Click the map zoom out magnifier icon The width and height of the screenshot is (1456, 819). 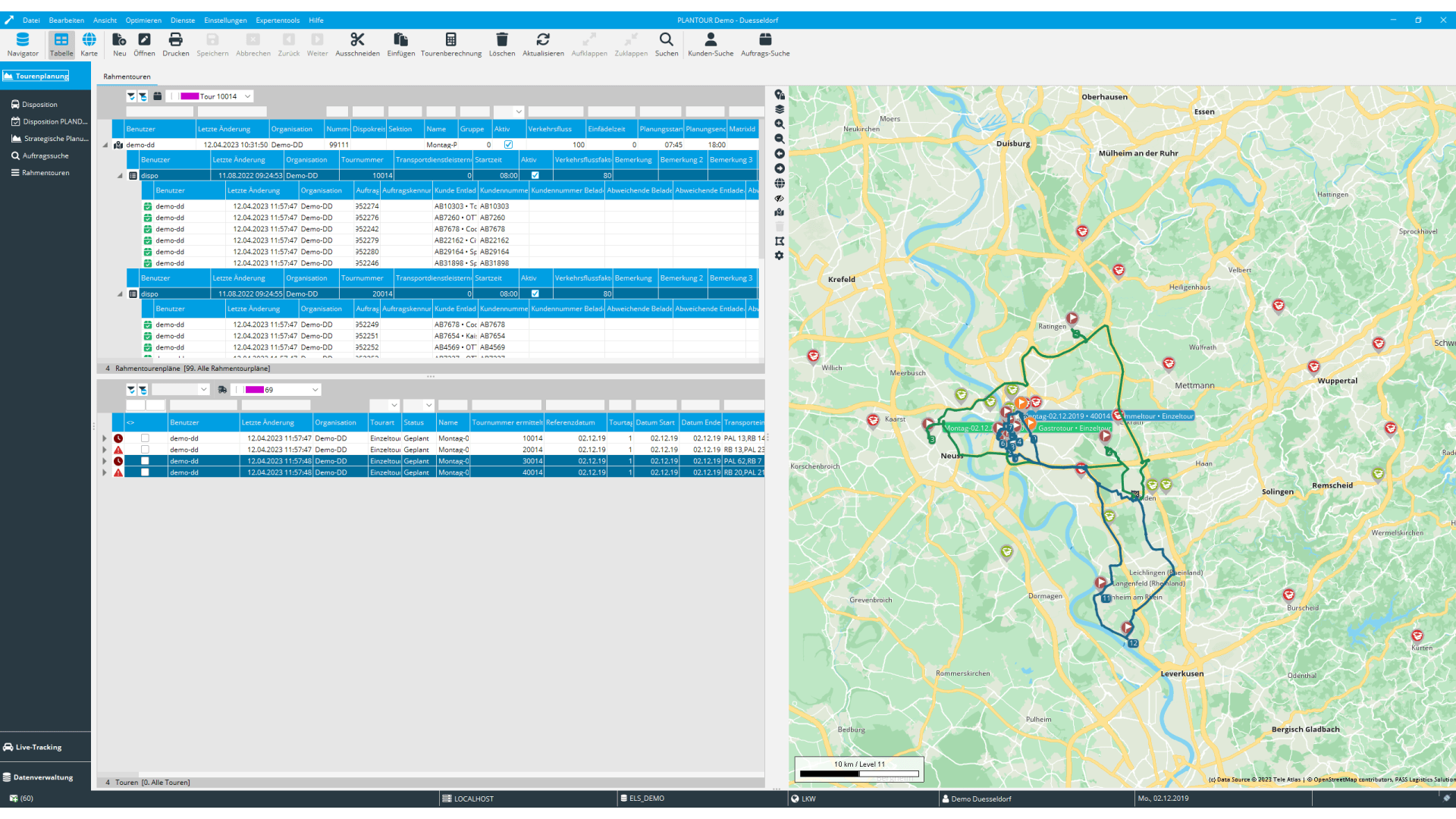pyautogui.click(x=779, y=139)
